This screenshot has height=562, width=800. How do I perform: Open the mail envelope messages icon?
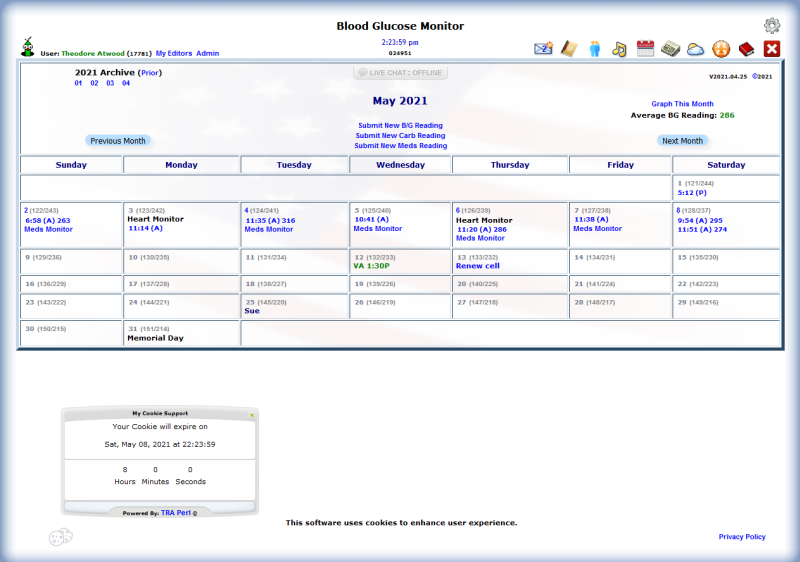point(543,48)
